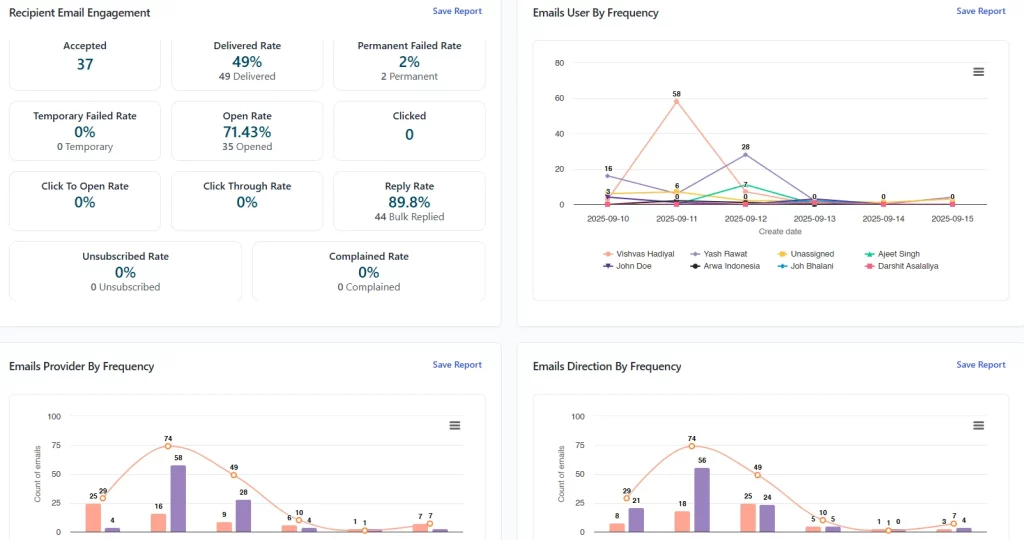Screen dimensions: 1024x540
Task: Toggle the Ajeet Singh legend series
Action: (x=892, y=254)
